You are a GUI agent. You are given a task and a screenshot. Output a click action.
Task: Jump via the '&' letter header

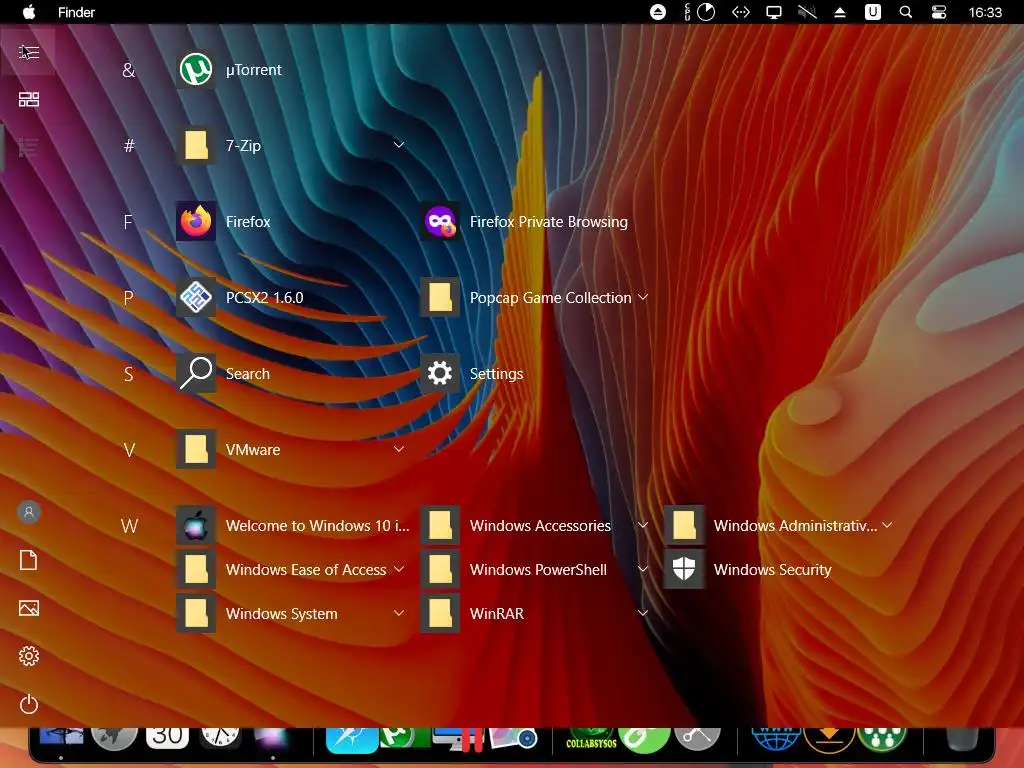(129, 70)
